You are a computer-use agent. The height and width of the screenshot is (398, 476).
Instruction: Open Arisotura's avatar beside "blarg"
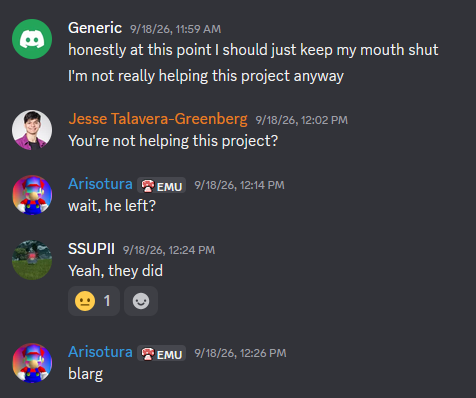[32, 363]
